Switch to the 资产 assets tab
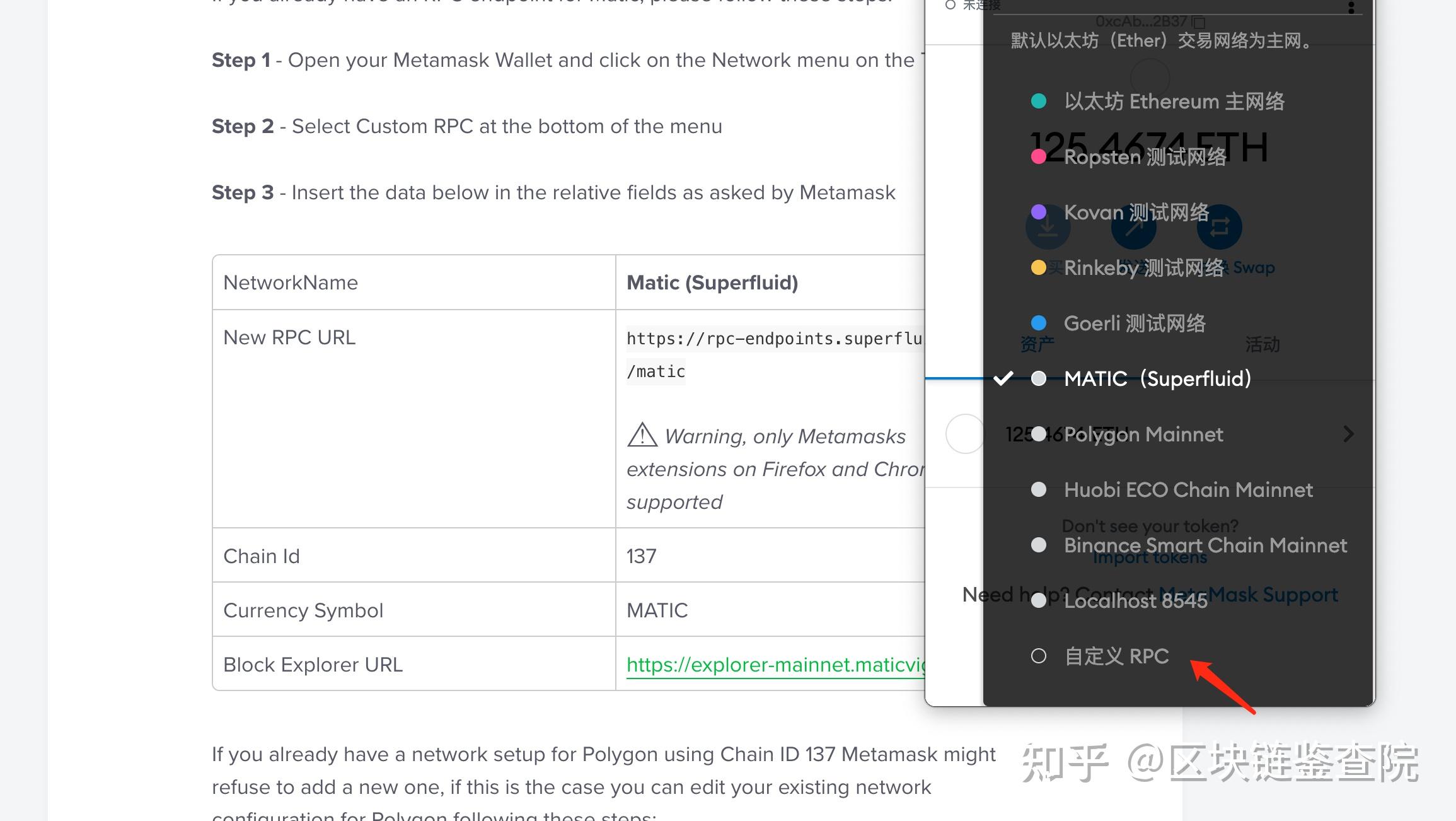This screenshot has width=1456, height=821. point(1037,344)
